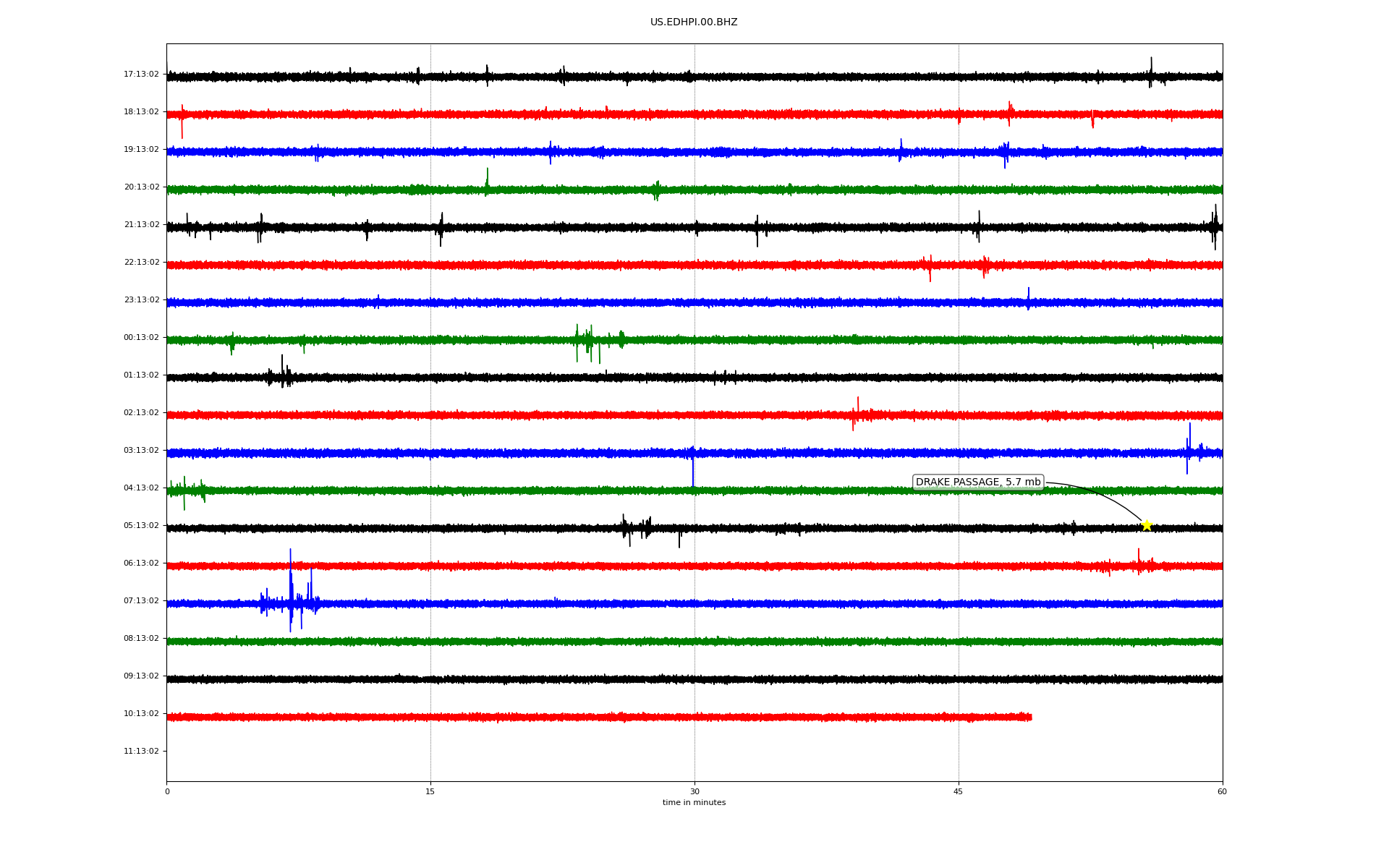Click the x-axis tick label 0
This screenshot has width=1389, height=868.
[167, 791]
